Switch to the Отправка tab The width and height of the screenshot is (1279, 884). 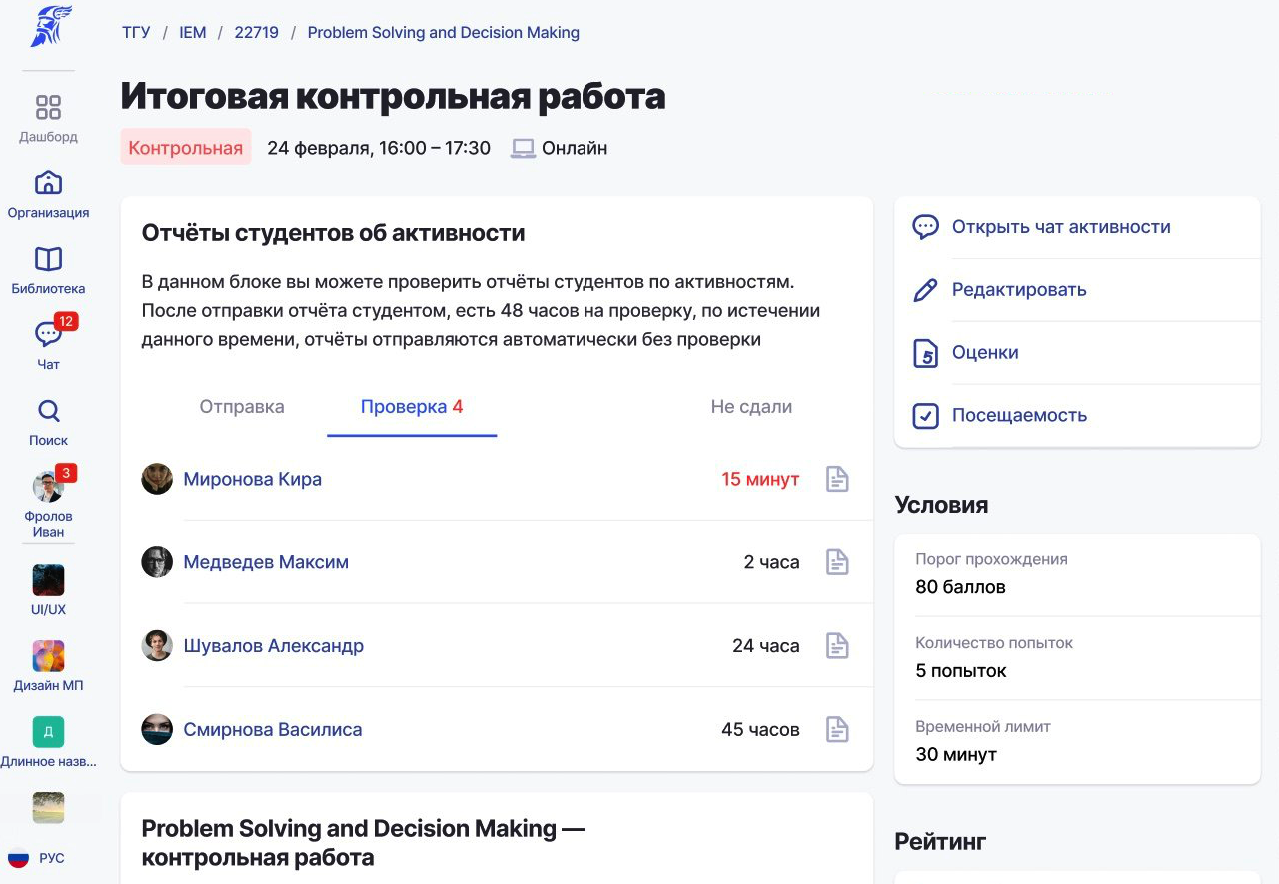tap(242, 407)
